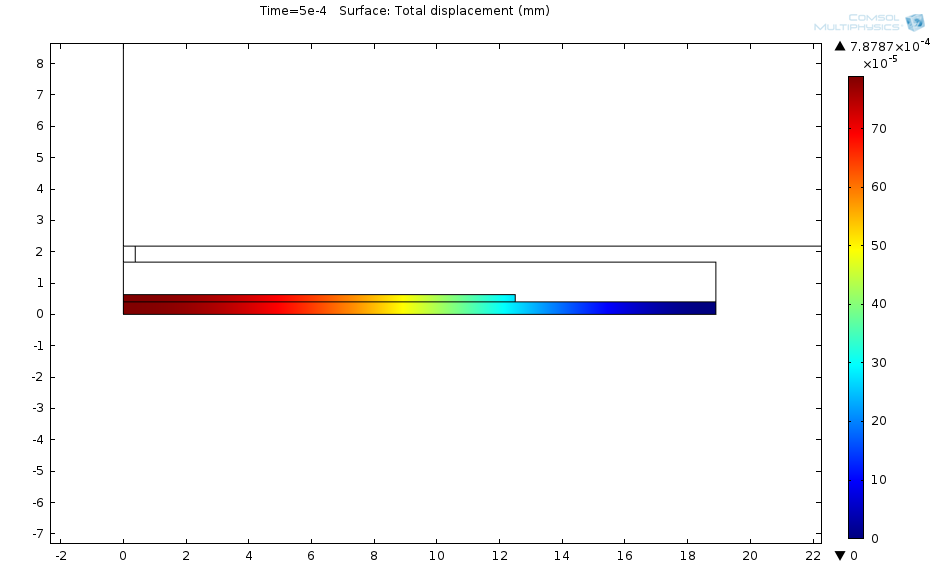Click the y-axis tick label -7
Image resolution: width=944 pixels, height=570 pixels.
pyautogui.click(x=36, y=533)
